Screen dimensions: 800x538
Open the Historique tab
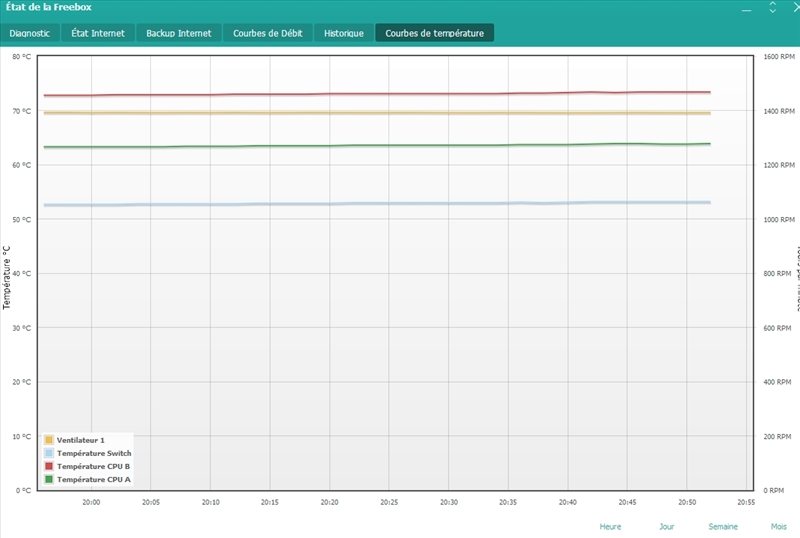343,33
